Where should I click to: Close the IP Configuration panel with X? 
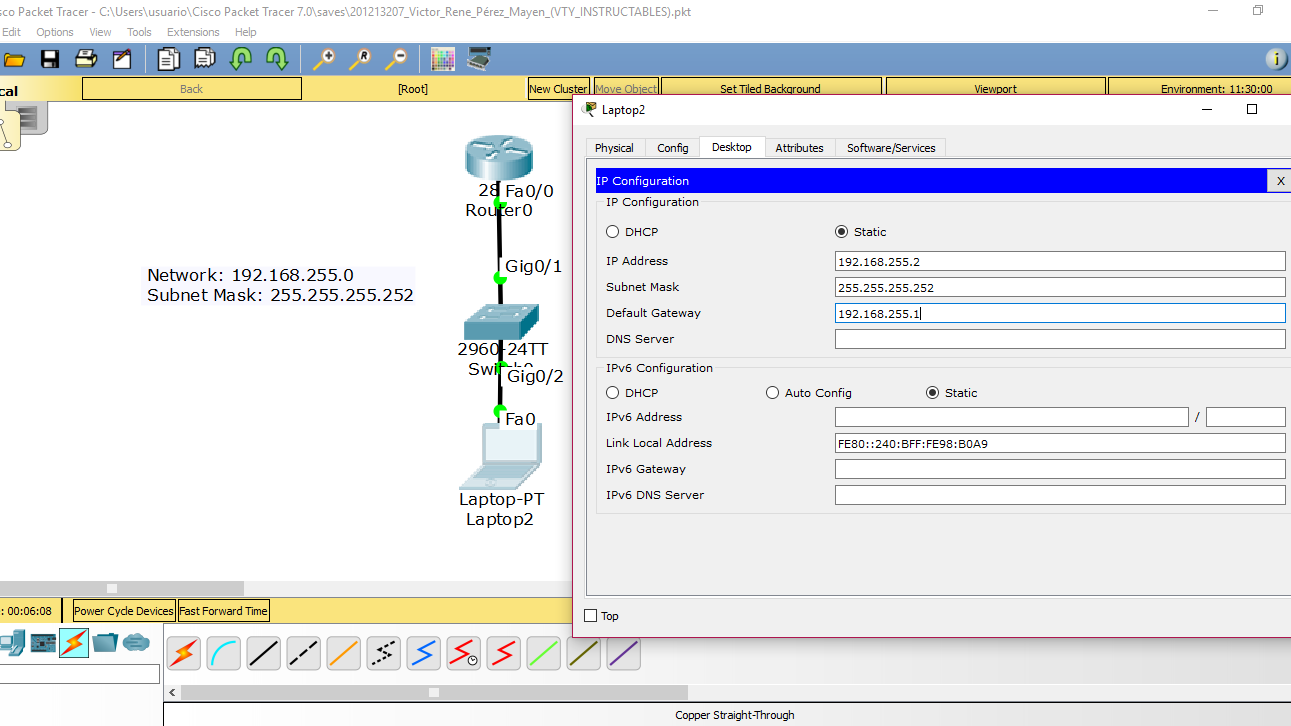click(x=1280, y=181)
